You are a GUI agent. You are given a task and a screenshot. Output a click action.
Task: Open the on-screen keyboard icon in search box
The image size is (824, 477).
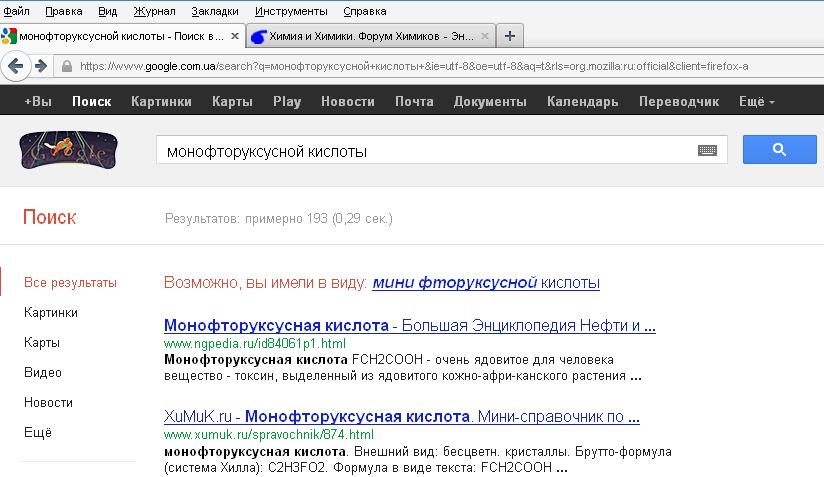click(707, 151)
